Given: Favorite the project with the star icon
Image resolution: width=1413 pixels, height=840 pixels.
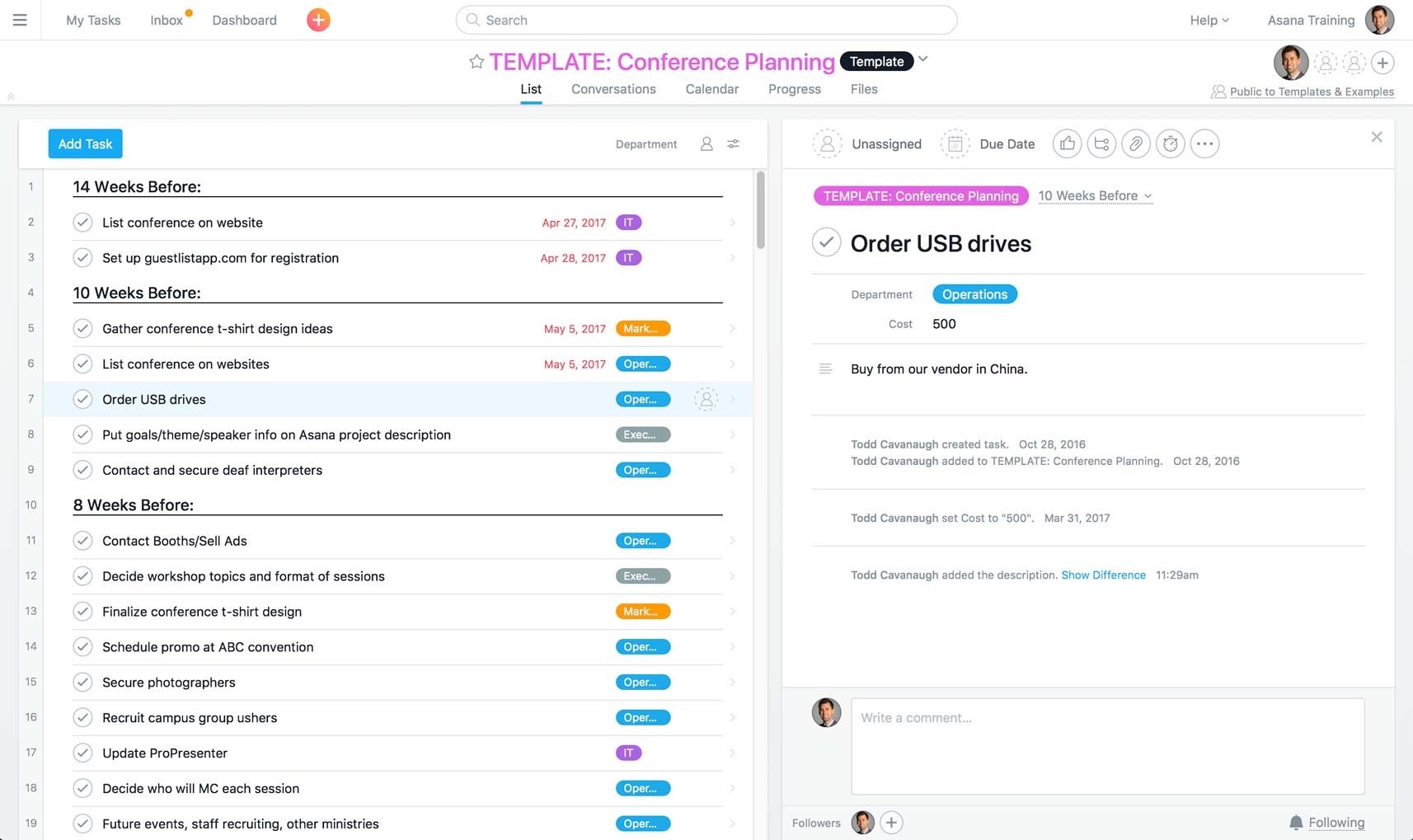Looking at the screenshot, I should tap(476, 62).
